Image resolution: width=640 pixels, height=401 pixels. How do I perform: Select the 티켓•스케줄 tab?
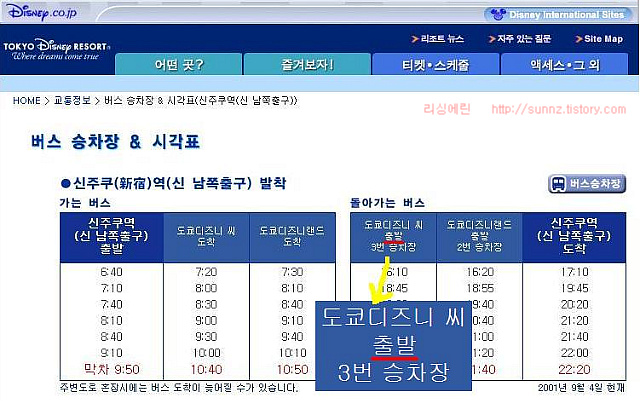(436, 65)
